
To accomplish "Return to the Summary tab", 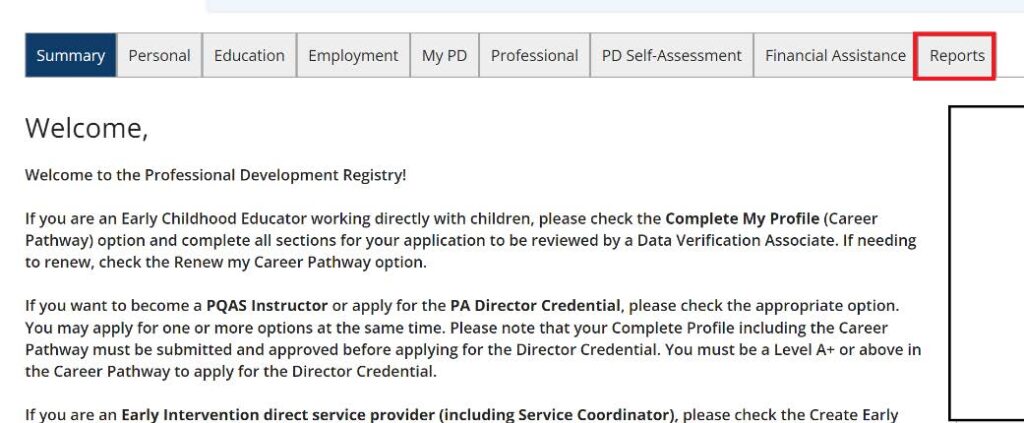I will tap(71, 55).
